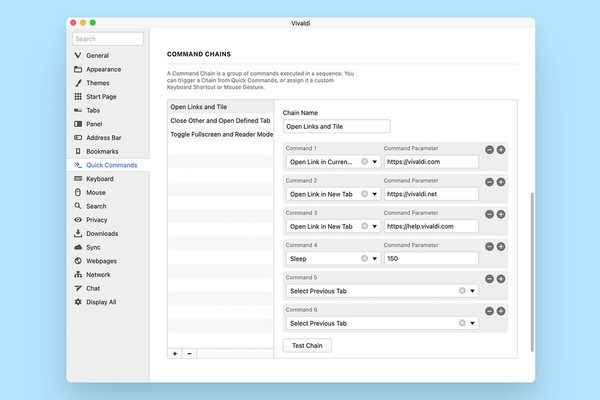This screenshot has height=400, width=600.
Task: Remove Command 4 using minus icon
Action: pyautogui.click(x=489, y=247)
